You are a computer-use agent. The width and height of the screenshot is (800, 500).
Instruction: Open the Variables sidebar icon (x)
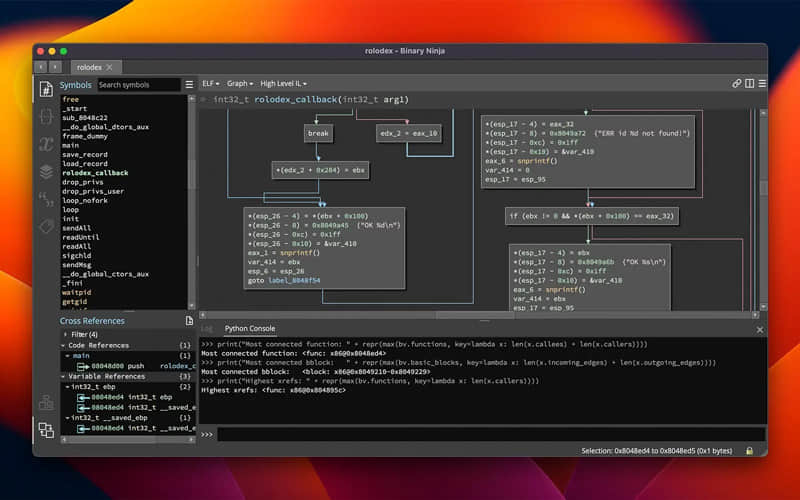[46, 144]
